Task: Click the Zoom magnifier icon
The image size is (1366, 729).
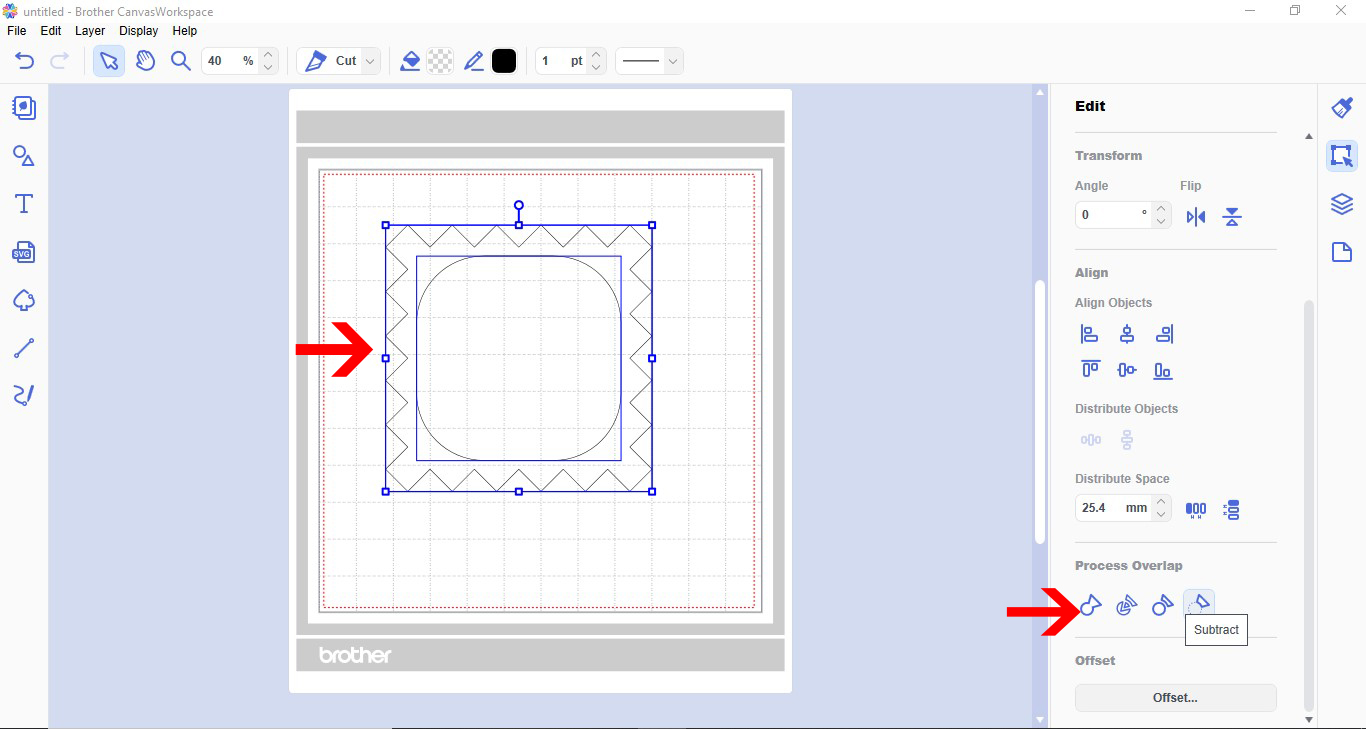Action: (x=181, y=61)
